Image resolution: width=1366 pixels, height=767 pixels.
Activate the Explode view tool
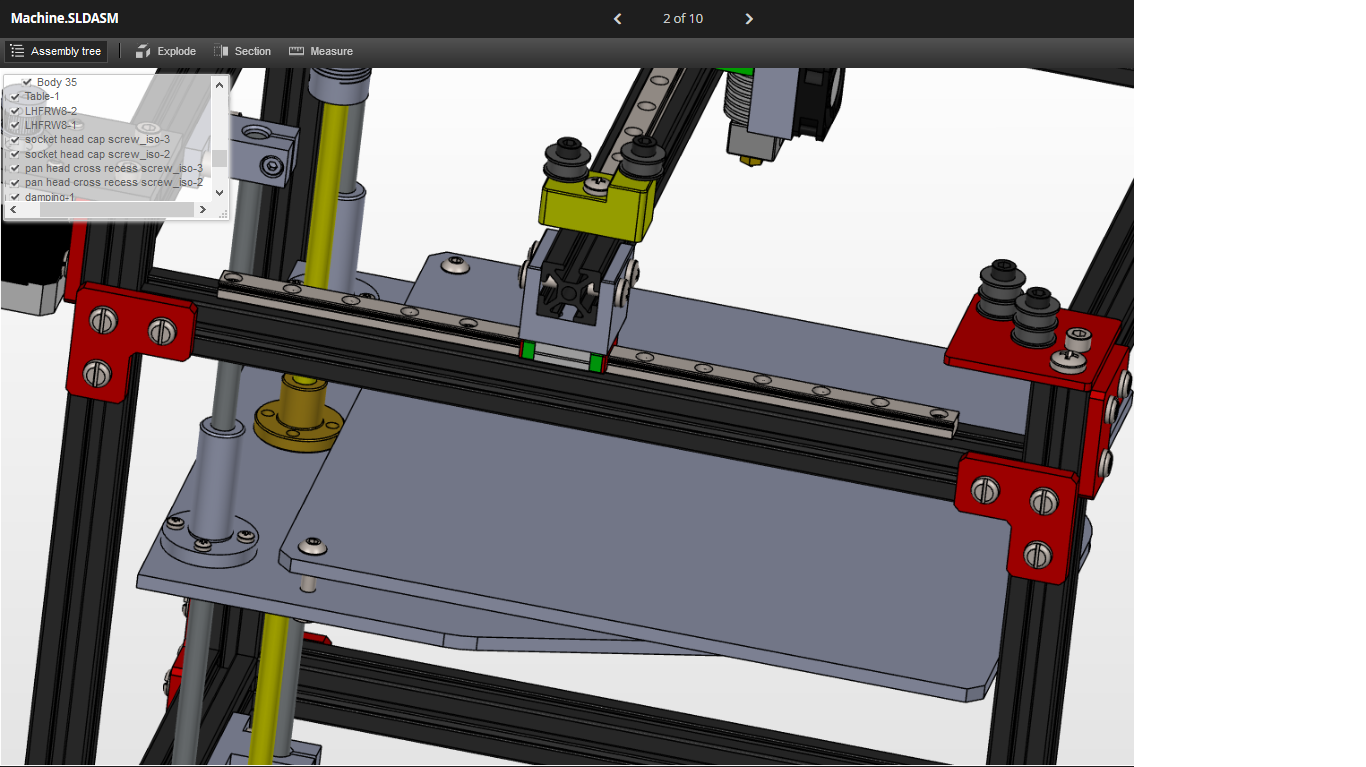pyautogui.click(x=166, y=51)
